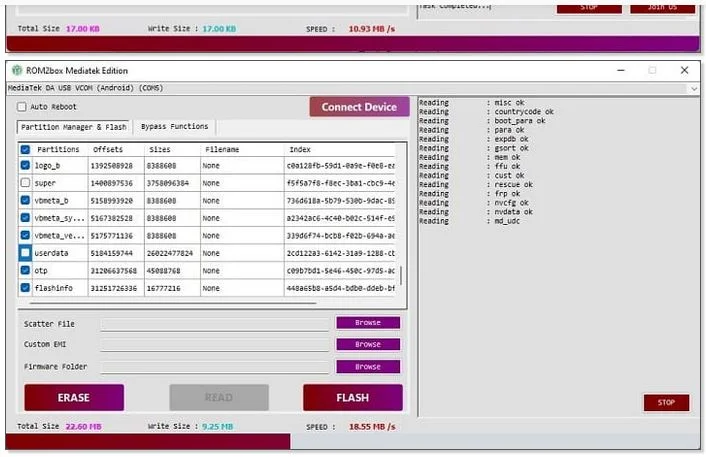Image resolution: width=706 pixels, height=457 pixels.
Task: Check the userdata partition checkbox
Action: (x=25, y=253)
